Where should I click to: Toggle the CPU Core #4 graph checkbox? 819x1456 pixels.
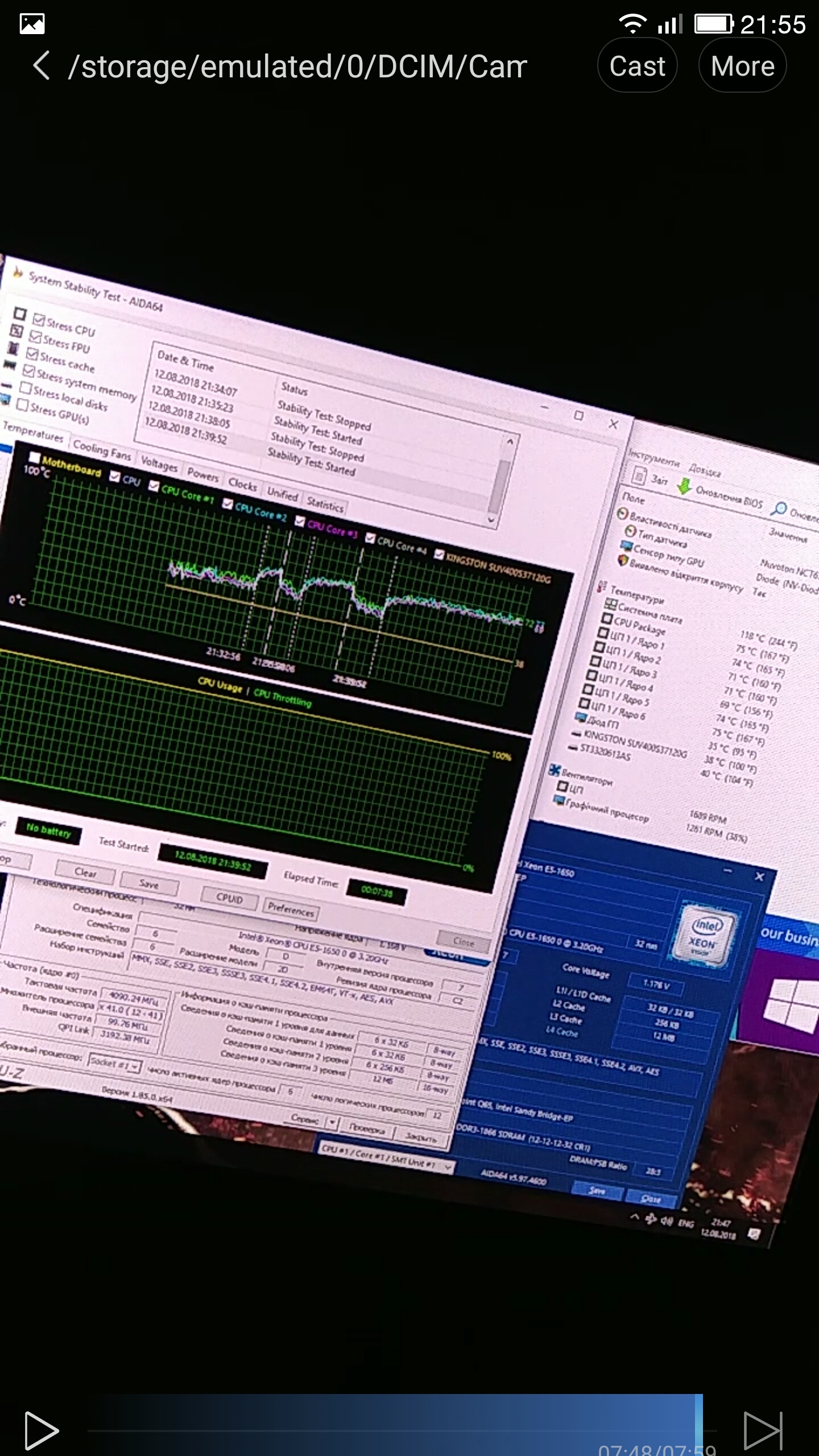coord(370,537)
